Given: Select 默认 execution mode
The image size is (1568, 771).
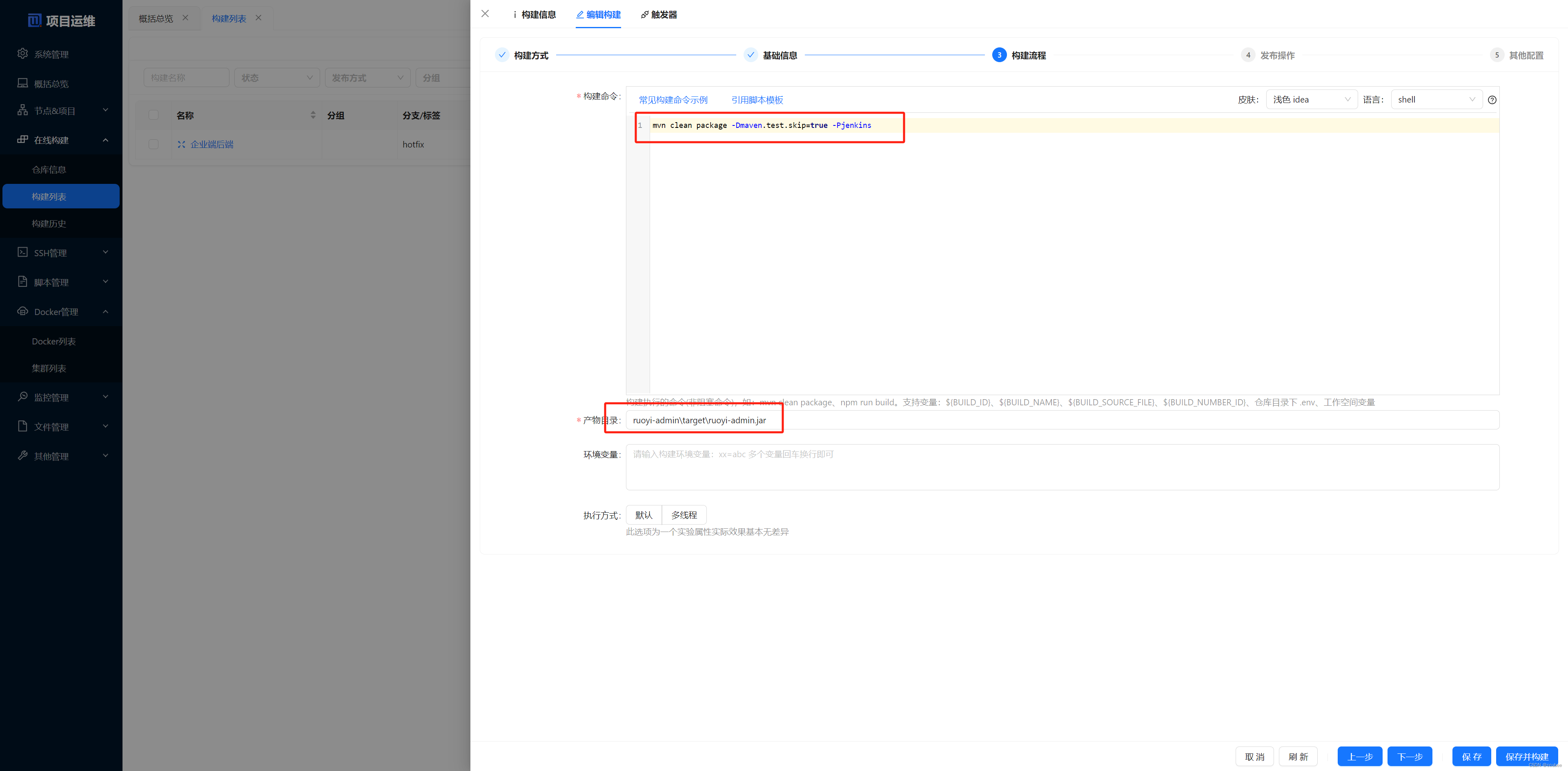Looking at the screenshot, I should click(644, 515).
